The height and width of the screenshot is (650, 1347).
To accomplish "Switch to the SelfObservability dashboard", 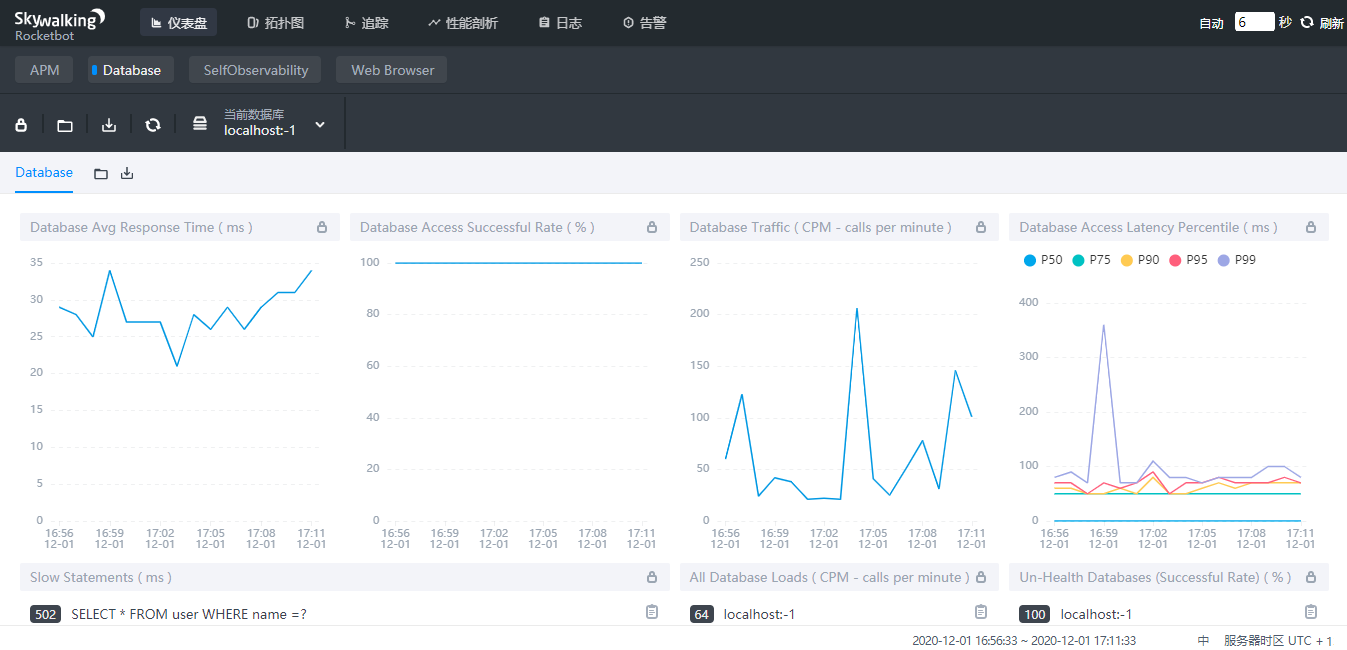I will pyautogui.click(x=256, y=70).
